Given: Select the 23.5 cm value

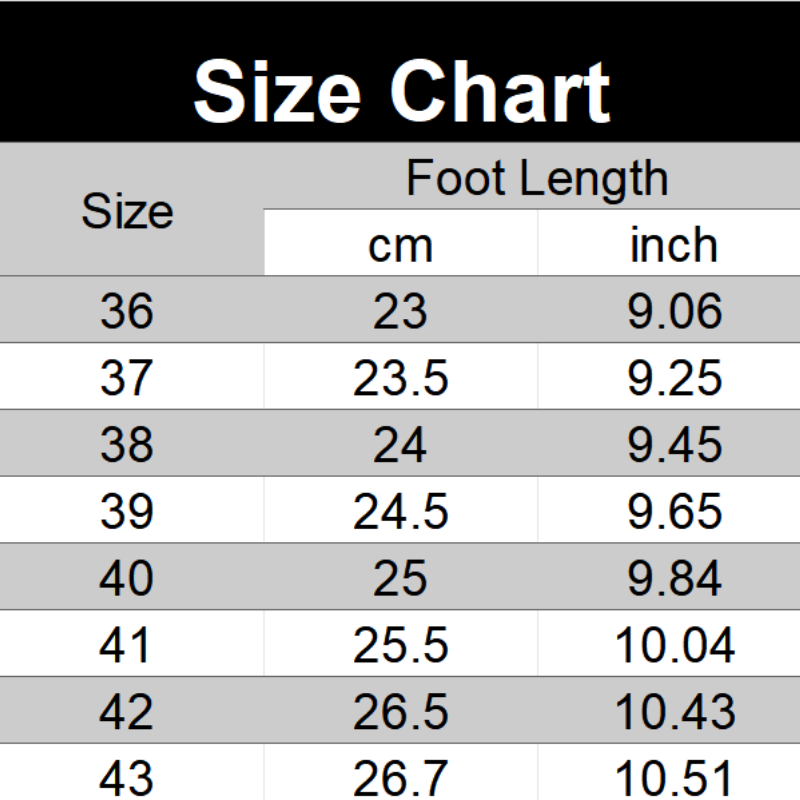Looking at the screenshot, I should pos(400,378).
